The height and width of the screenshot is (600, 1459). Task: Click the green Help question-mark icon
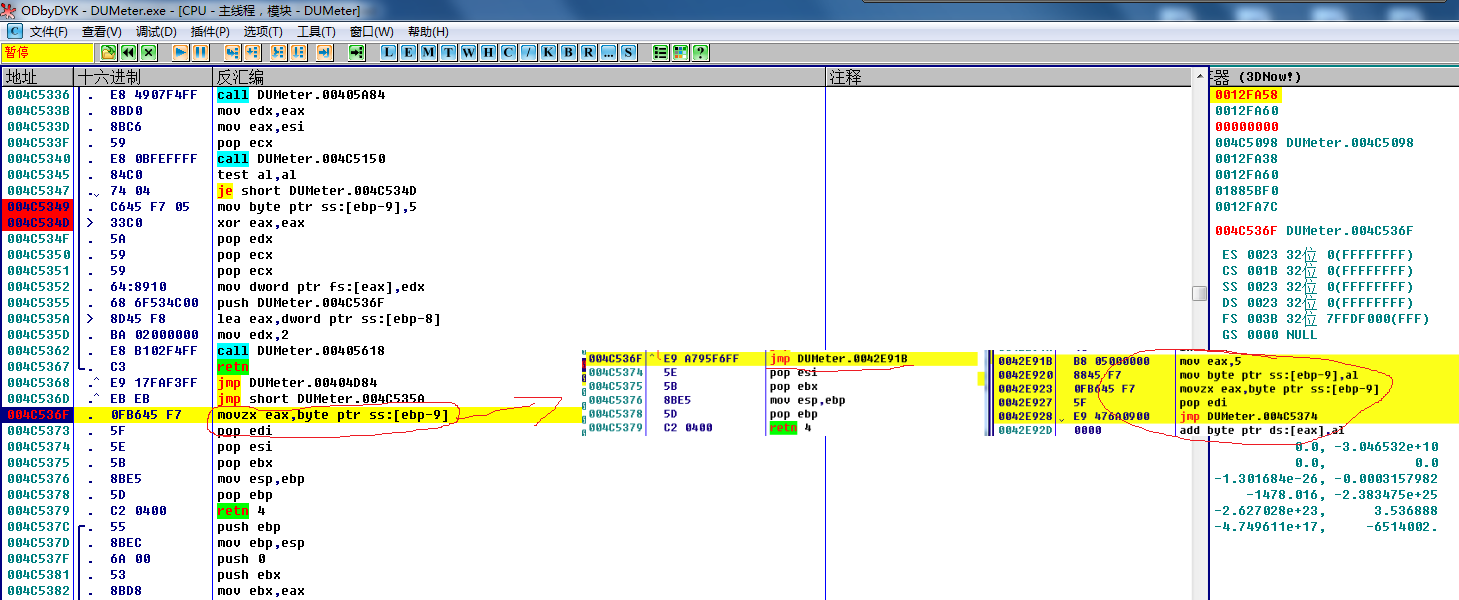701,52
